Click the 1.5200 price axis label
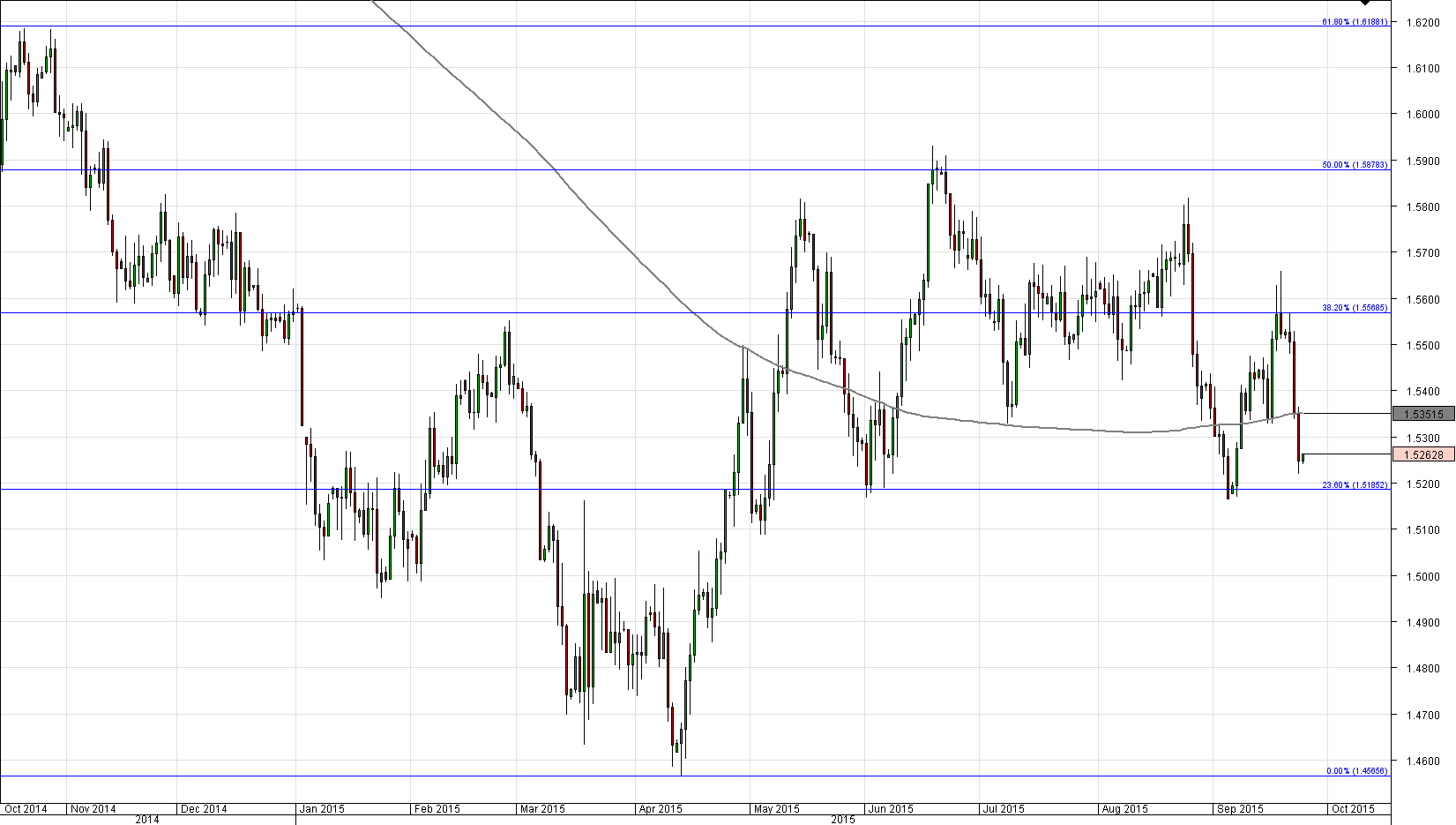The height and width of the screenshot is (825, 1456). pos(1422,484)
